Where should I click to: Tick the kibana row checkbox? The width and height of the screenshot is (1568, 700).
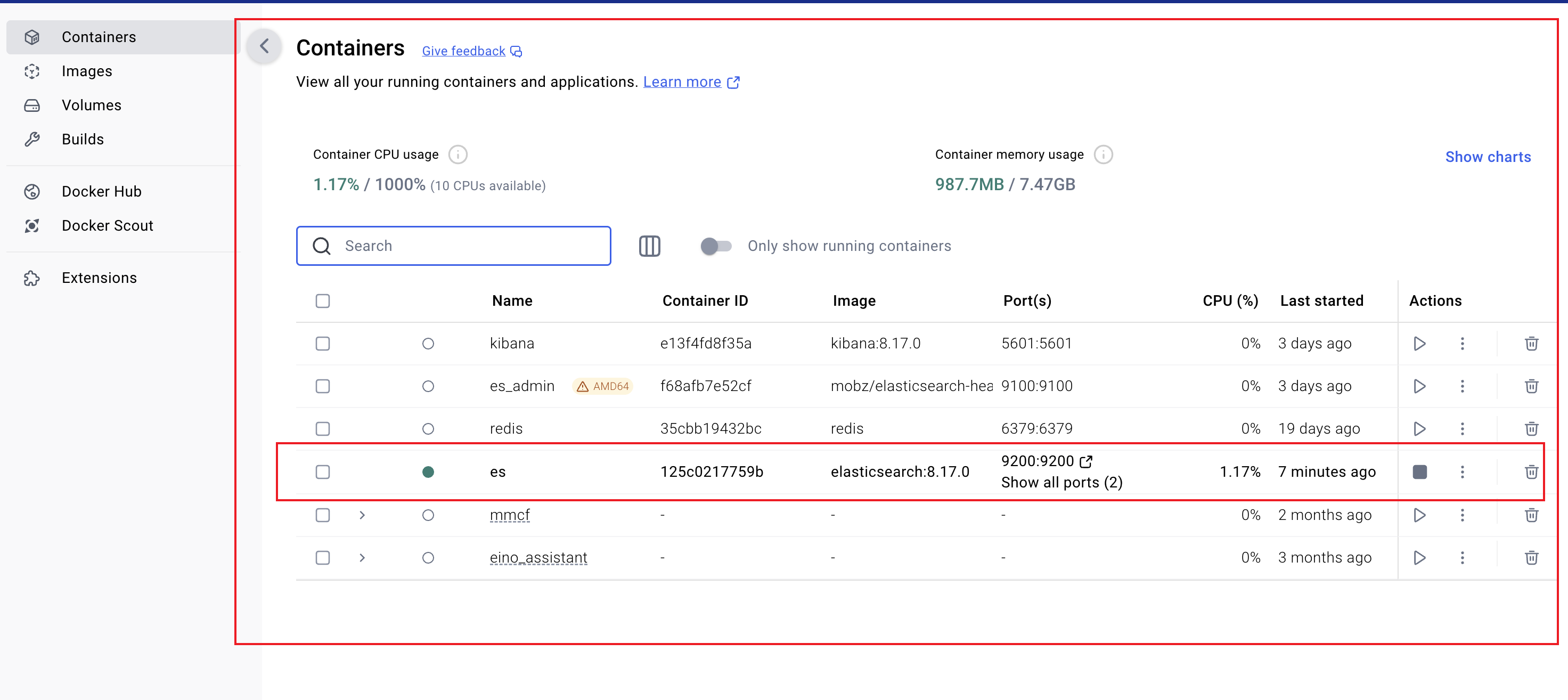(323, 343)
